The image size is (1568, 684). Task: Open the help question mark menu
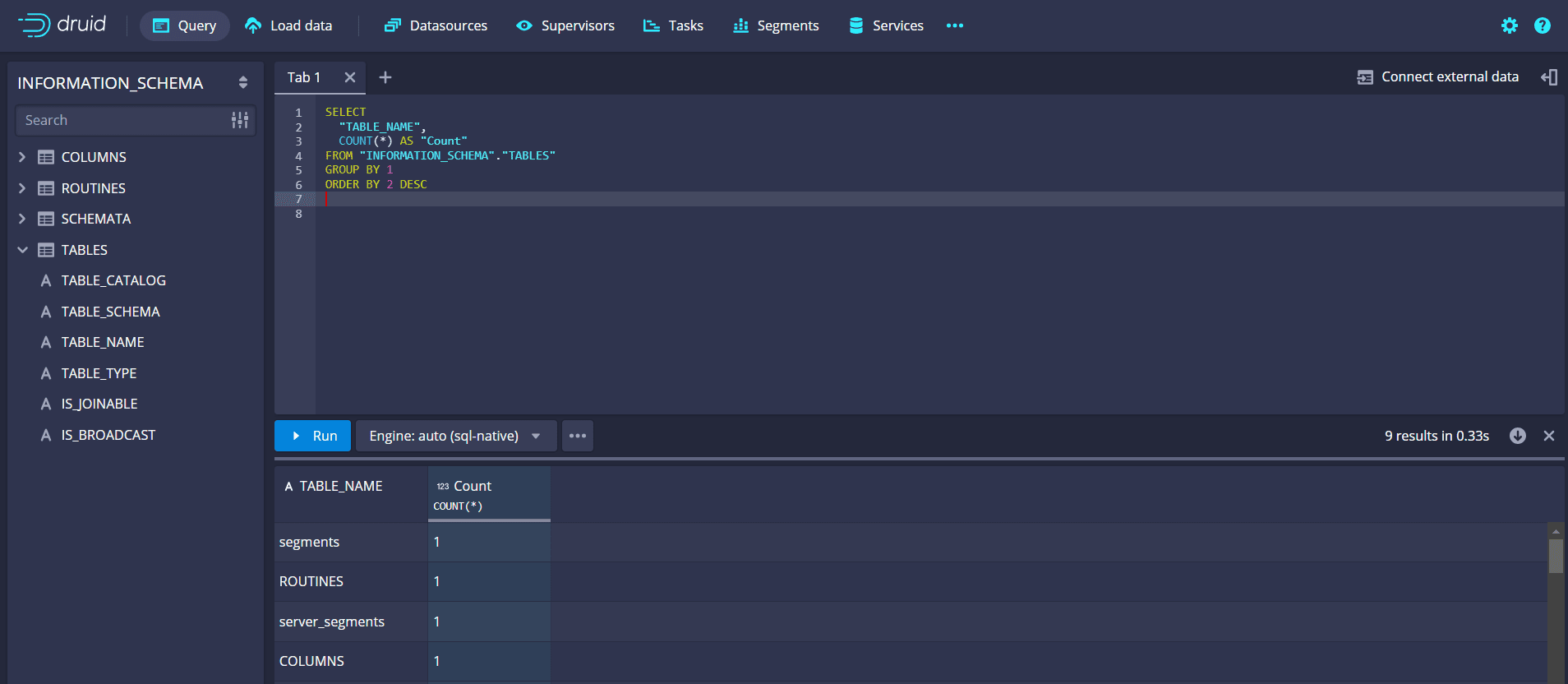click(1542, 25)
